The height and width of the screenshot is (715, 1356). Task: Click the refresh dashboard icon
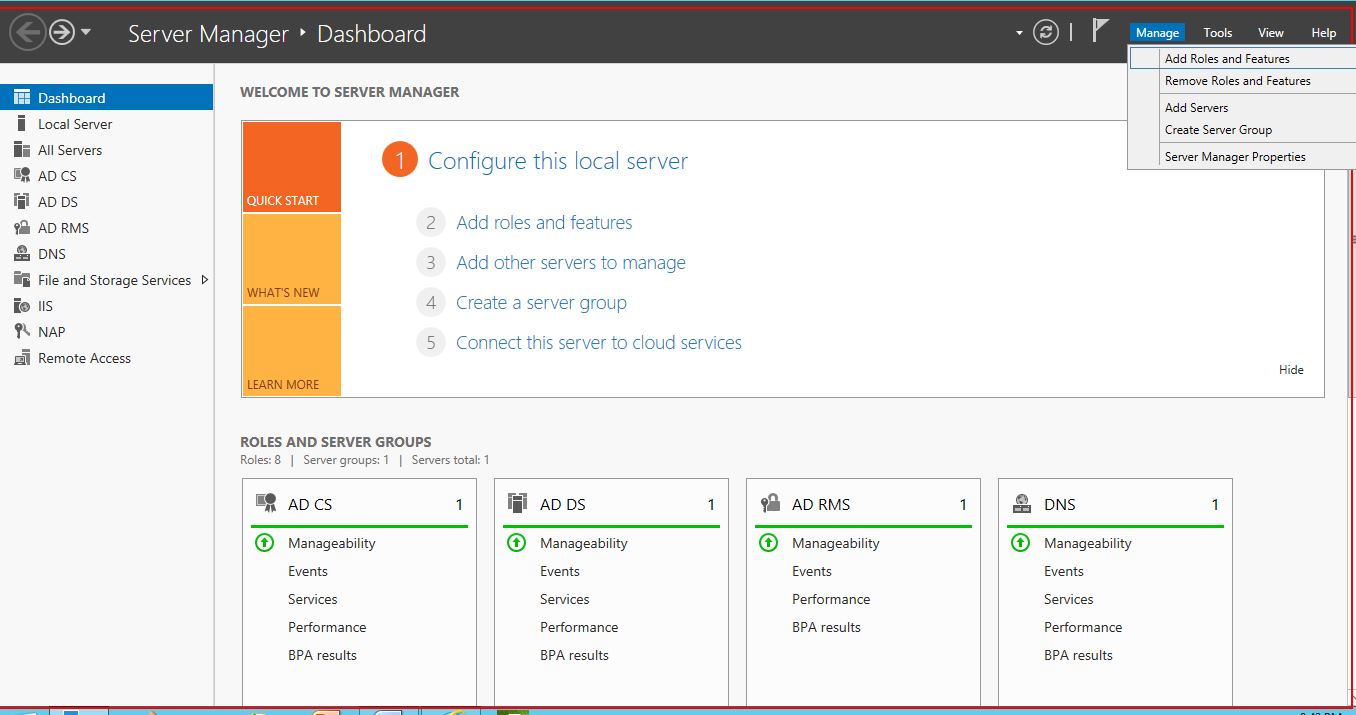point(1046,32)
